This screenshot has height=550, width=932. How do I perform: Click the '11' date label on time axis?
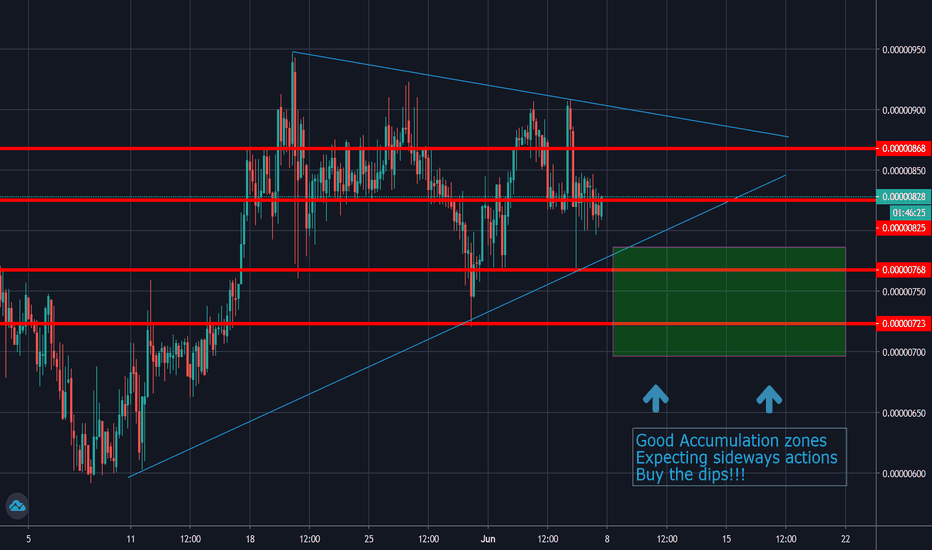(x=131, y=539)
